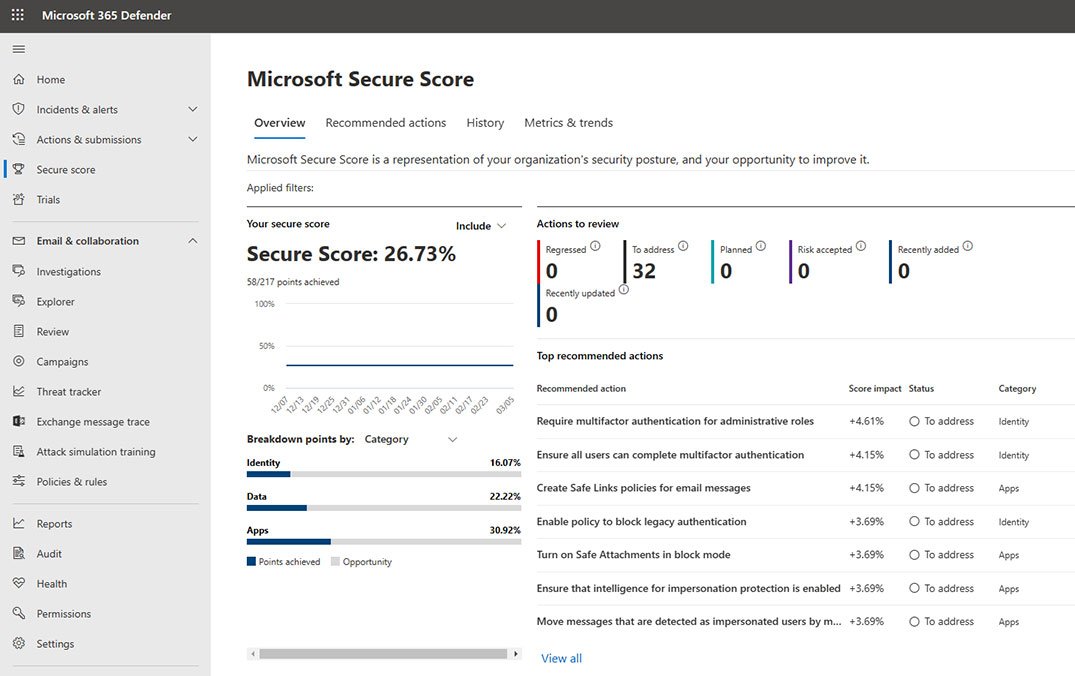Click the Settings gear icon
The height and width of the screenshot is (676, 1075).
pyautogui.click(x=19, y=644)
